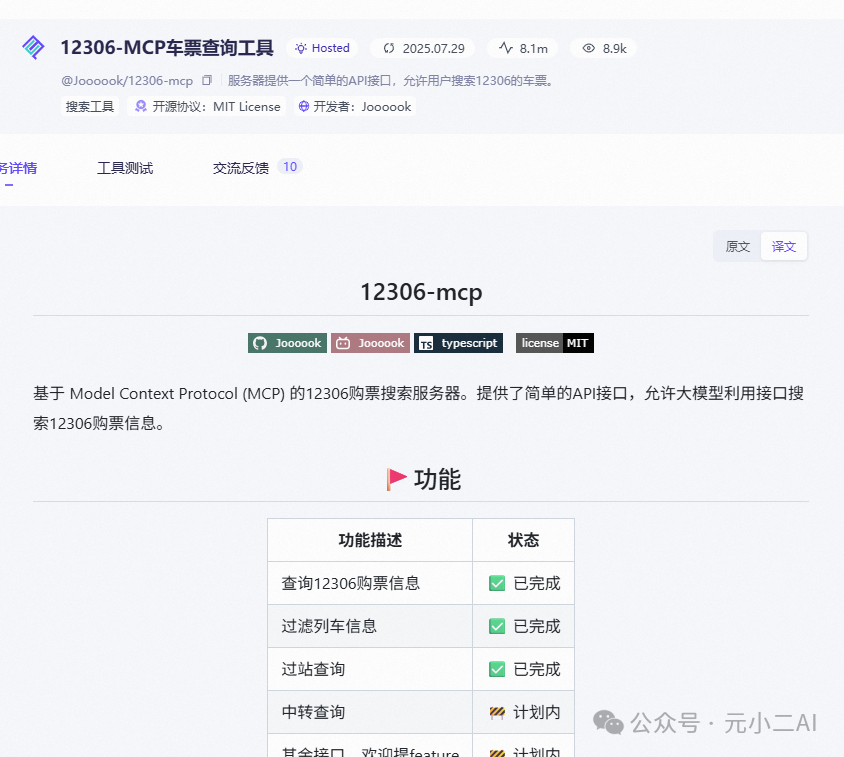The width and height of the screenshot is (844, 757).
Task: Click the license MIT badge
Action: 554,343
